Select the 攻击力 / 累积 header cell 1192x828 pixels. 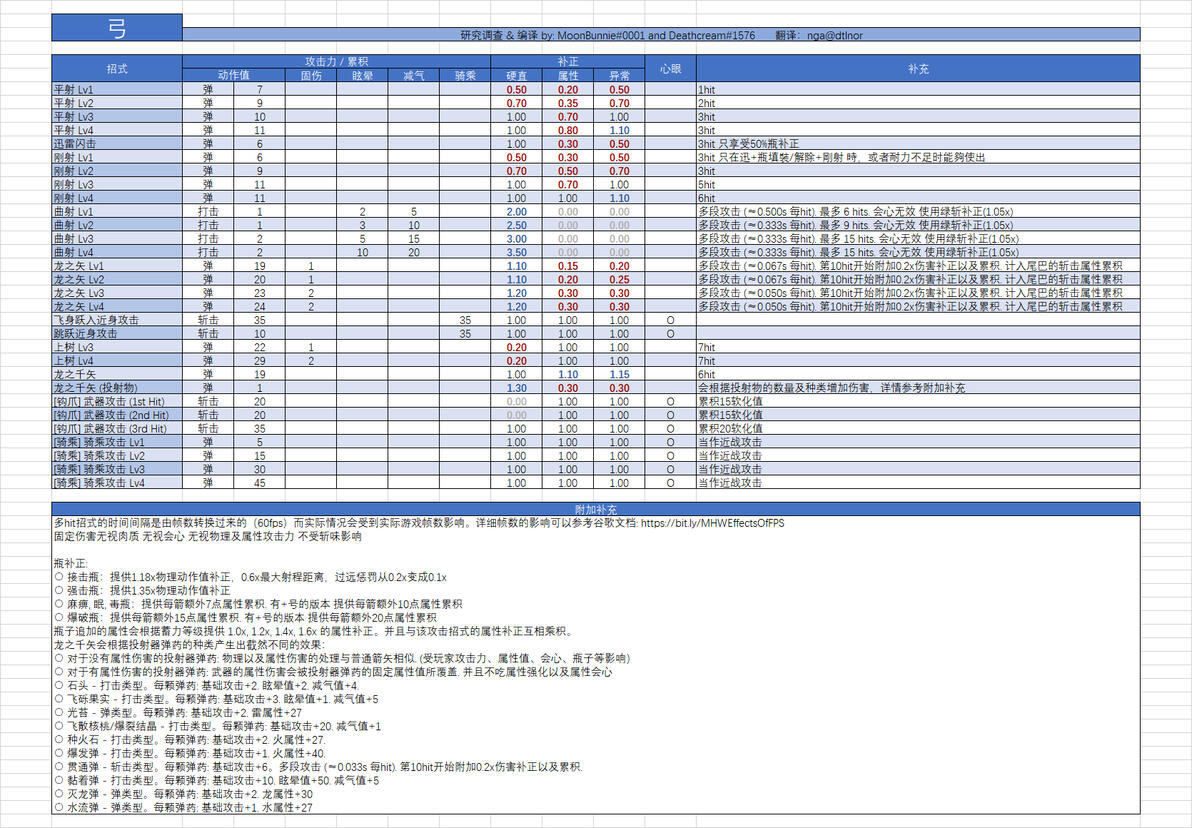(337, 62)
